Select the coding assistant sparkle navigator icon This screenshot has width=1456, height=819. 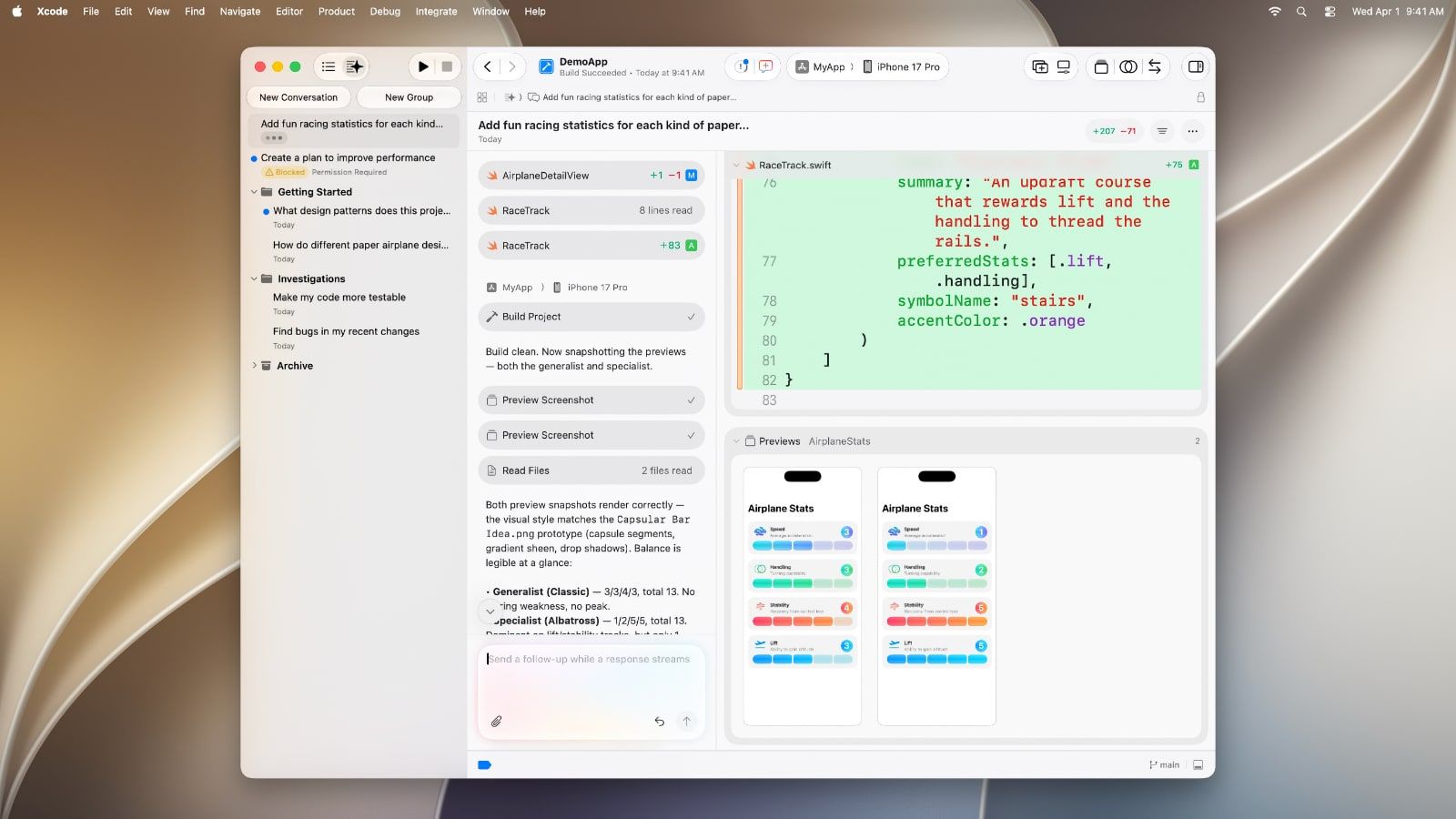pyautogui.click(x=355, y=66)
